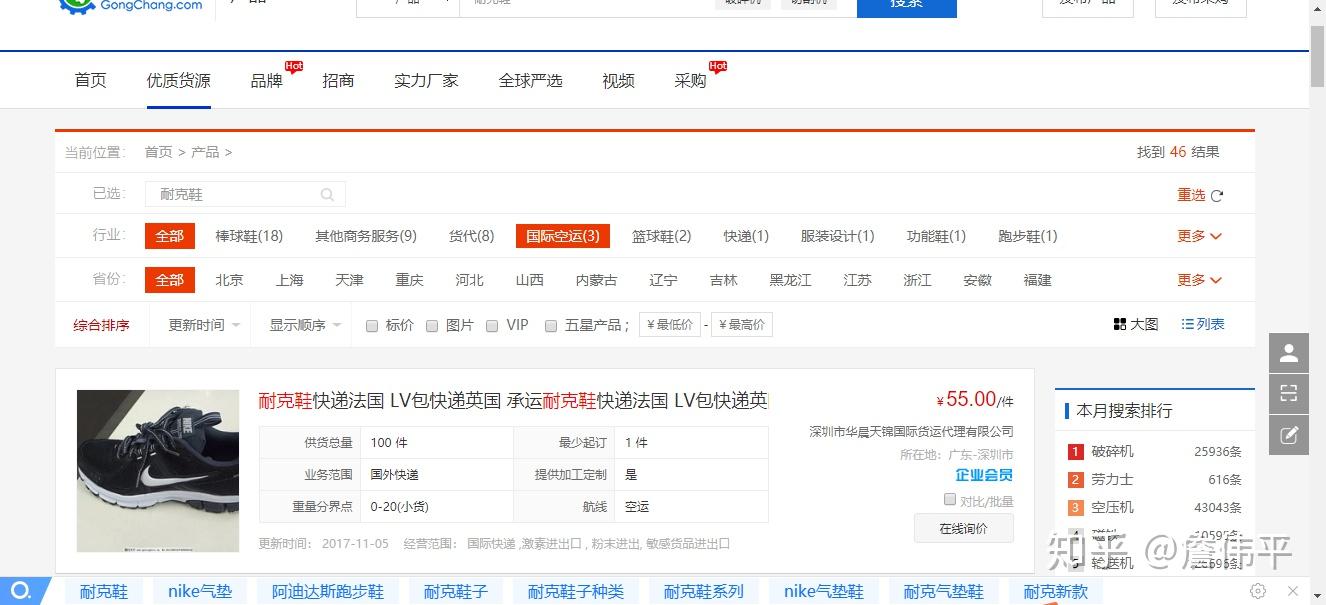Open the 品牌 nav item
Image resolution: width=1326 pixels, height=605 pixels.
pyautogui.click(x=266, y=80)
